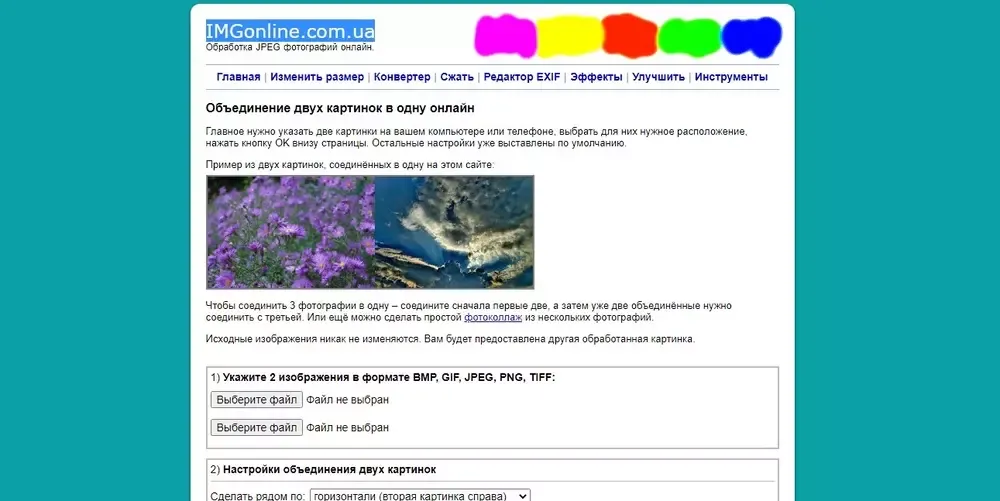Open Эффекты menu item
Screen dimensions: 1000x501
coord(596,76)
